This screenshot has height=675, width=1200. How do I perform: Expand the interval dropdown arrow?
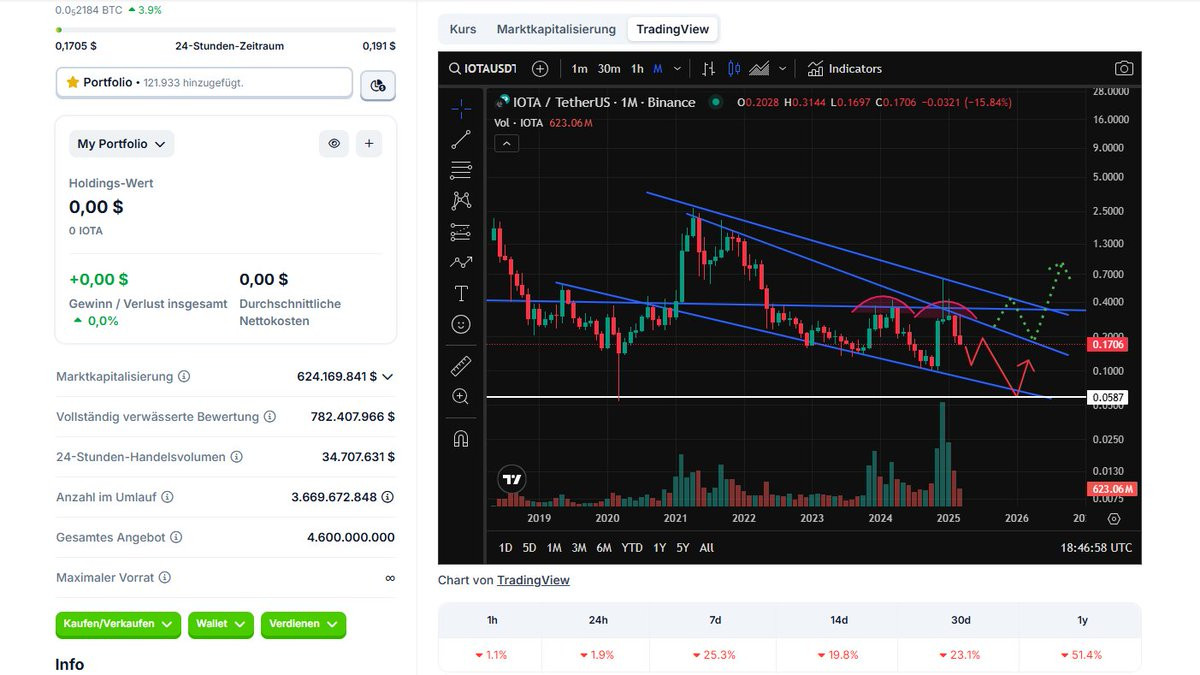click(x=678, y=68)
